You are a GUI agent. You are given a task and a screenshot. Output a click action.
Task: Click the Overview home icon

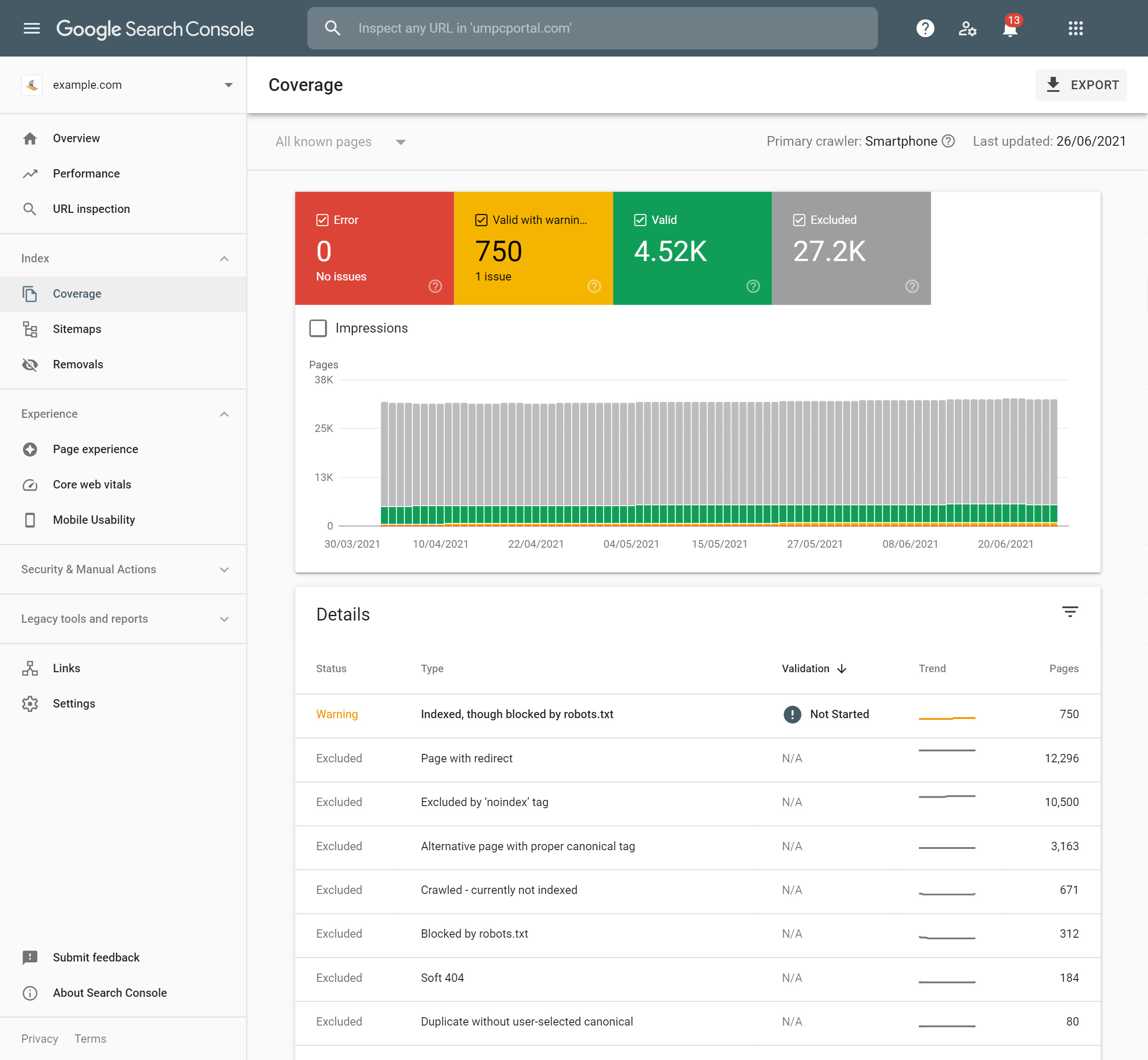[30, 138]
